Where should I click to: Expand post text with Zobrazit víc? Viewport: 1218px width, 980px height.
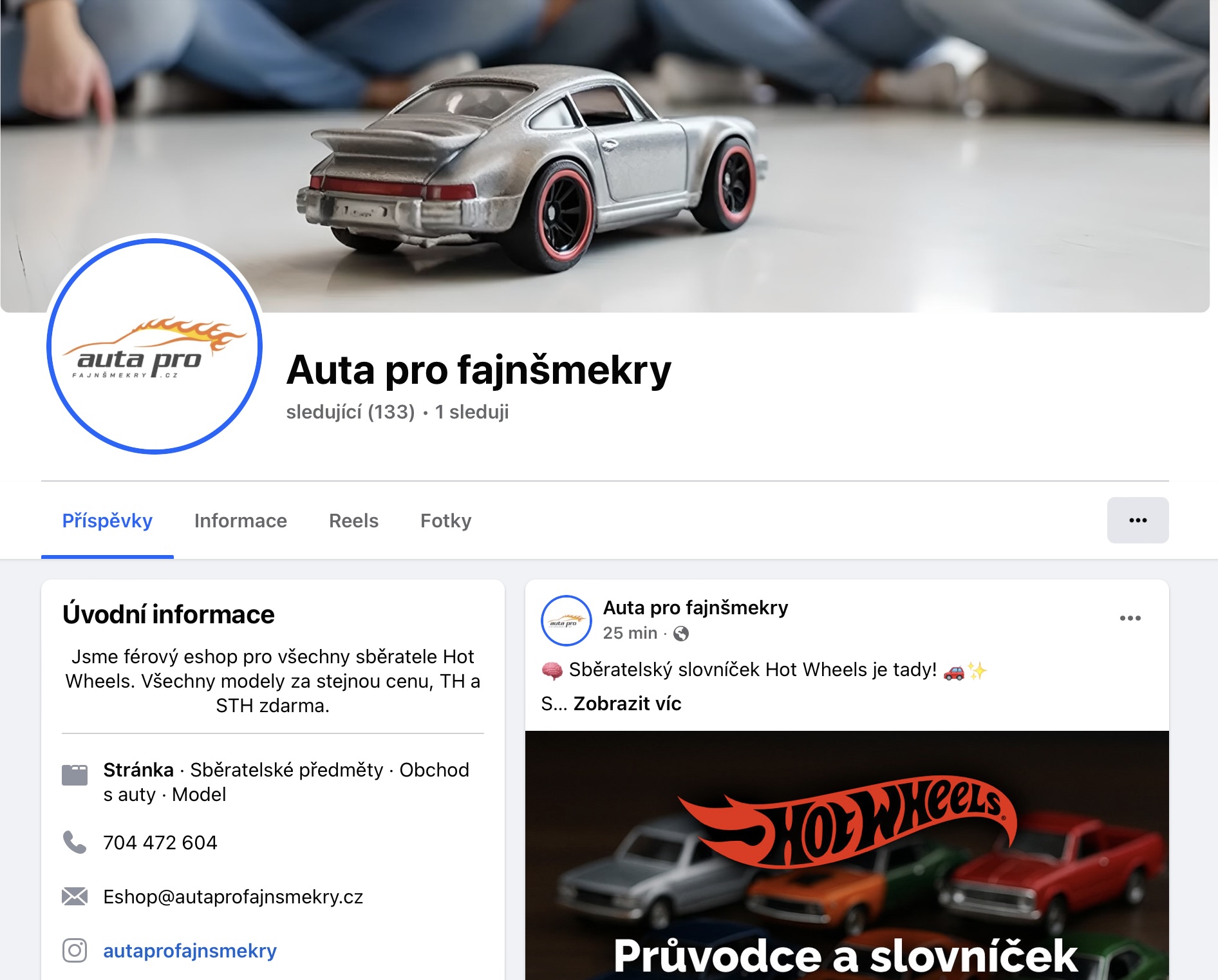(x=627, y=704)
